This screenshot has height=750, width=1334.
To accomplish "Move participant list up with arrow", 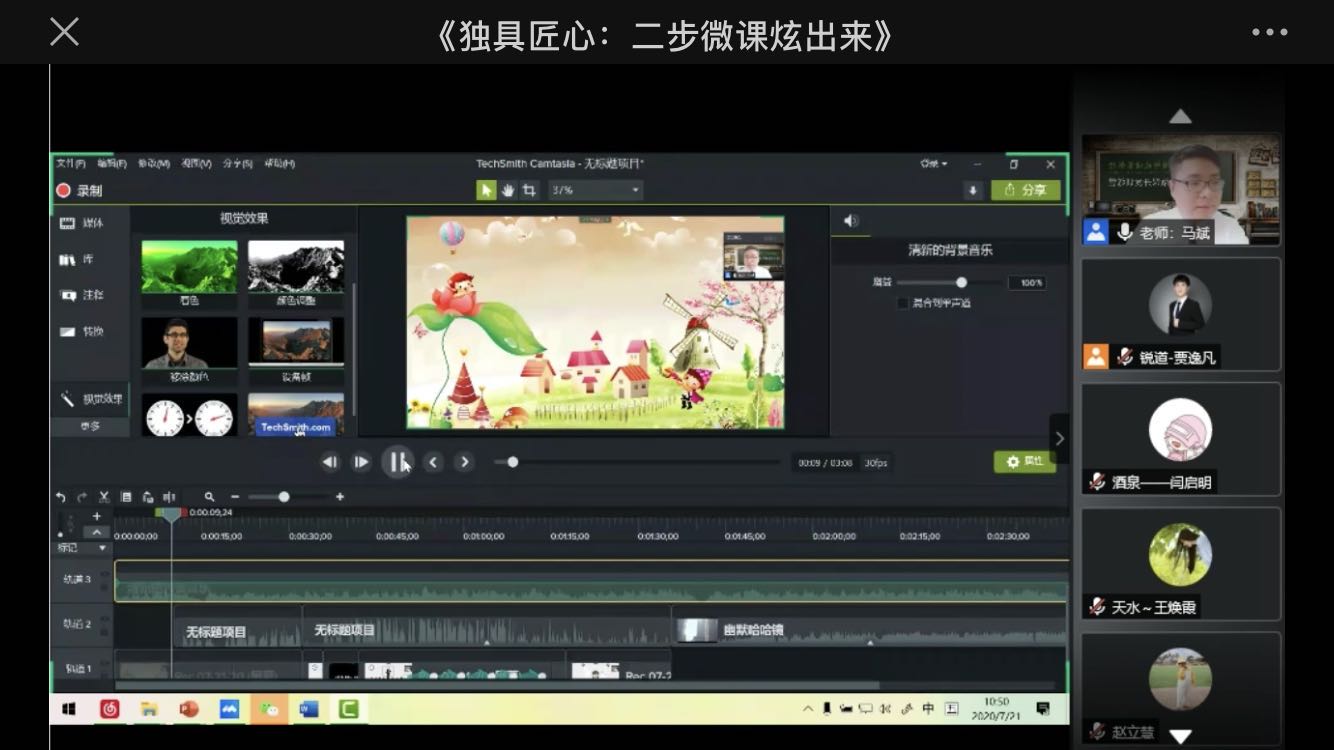I will pyautogui.click(x=1180, y=116).
